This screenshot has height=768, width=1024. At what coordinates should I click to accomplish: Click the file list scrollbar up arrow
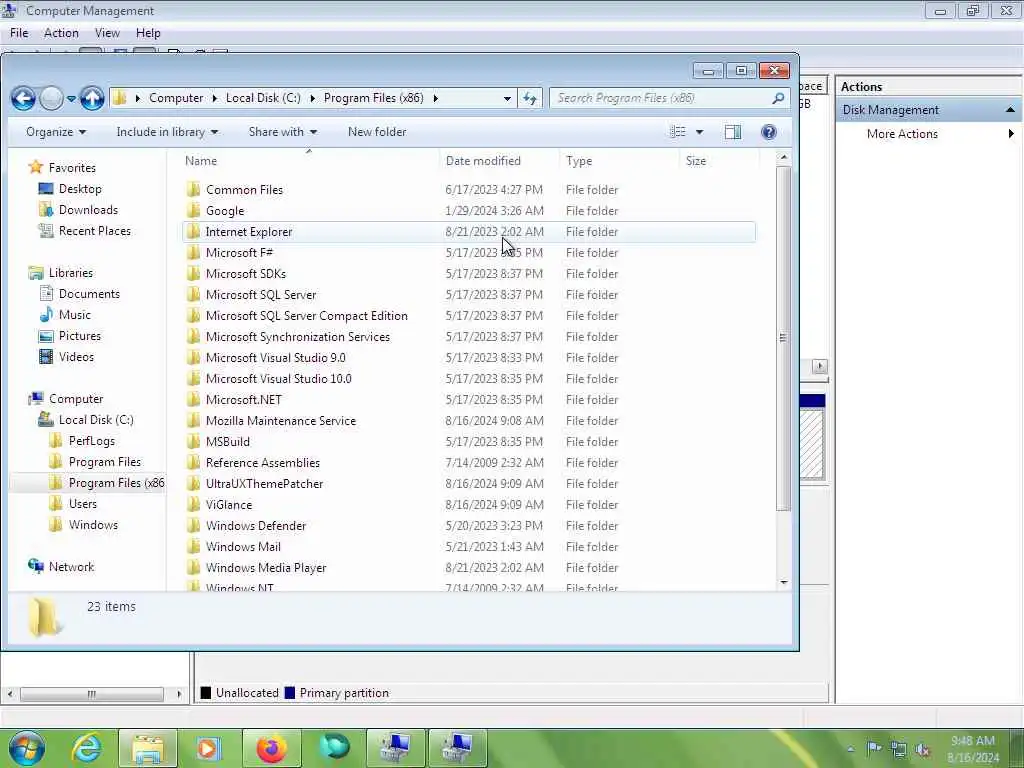784,157
